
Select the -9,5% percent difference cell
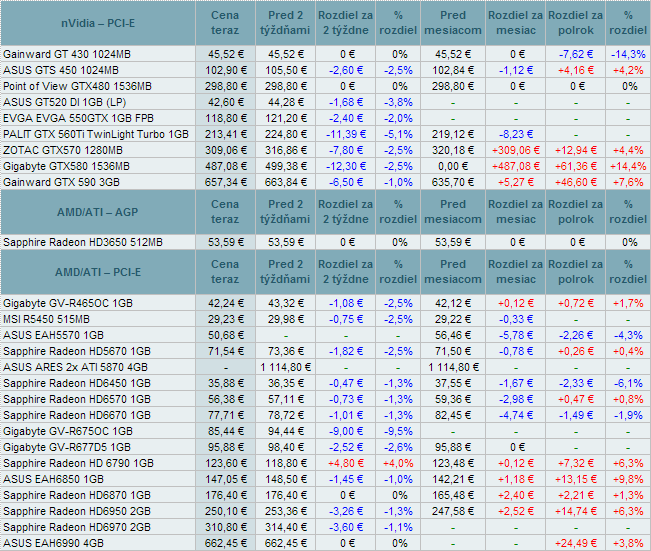[x=398, y=431]
